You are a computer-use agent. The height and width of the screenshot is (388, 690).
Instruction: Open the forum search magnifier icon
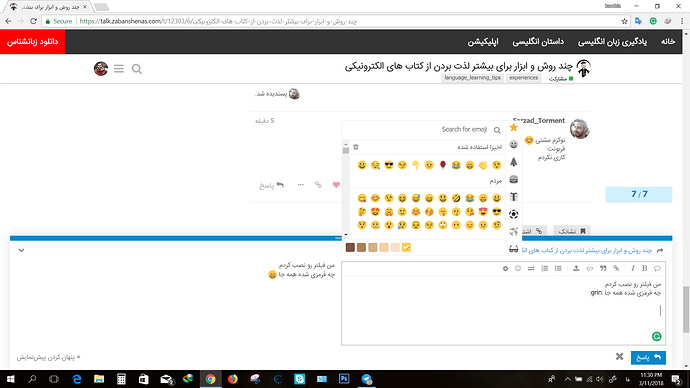pos(137,69)
